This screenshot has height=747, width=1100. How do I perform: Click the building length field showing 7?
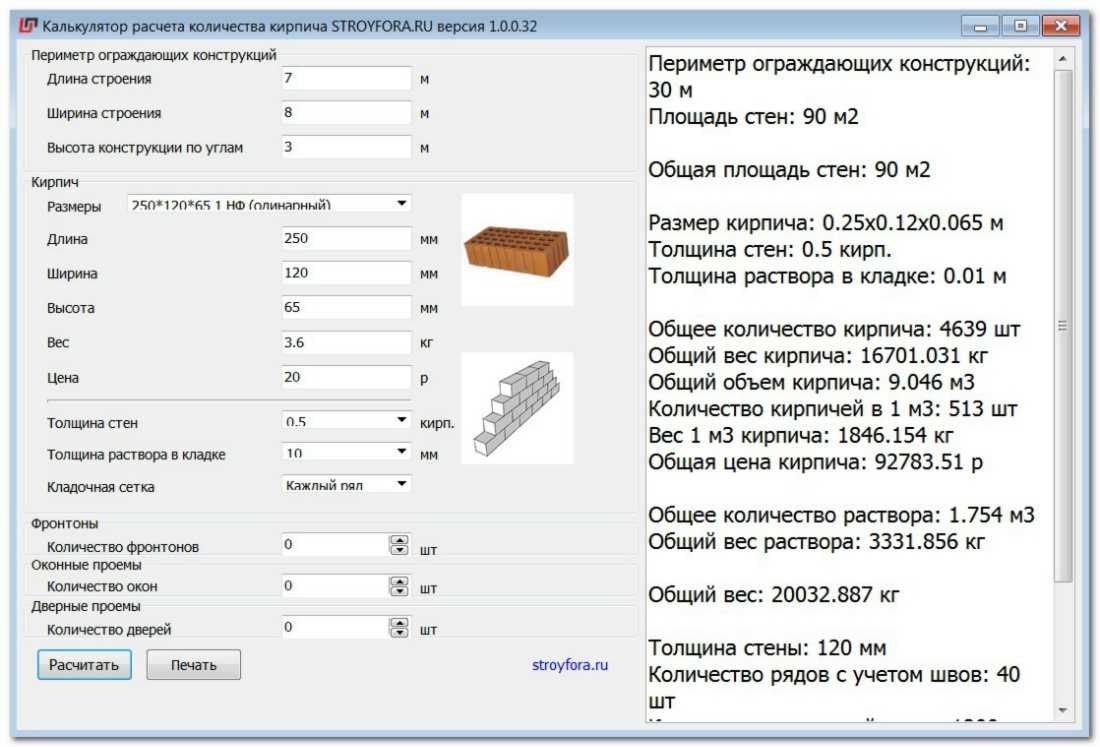tap(346, 78)
